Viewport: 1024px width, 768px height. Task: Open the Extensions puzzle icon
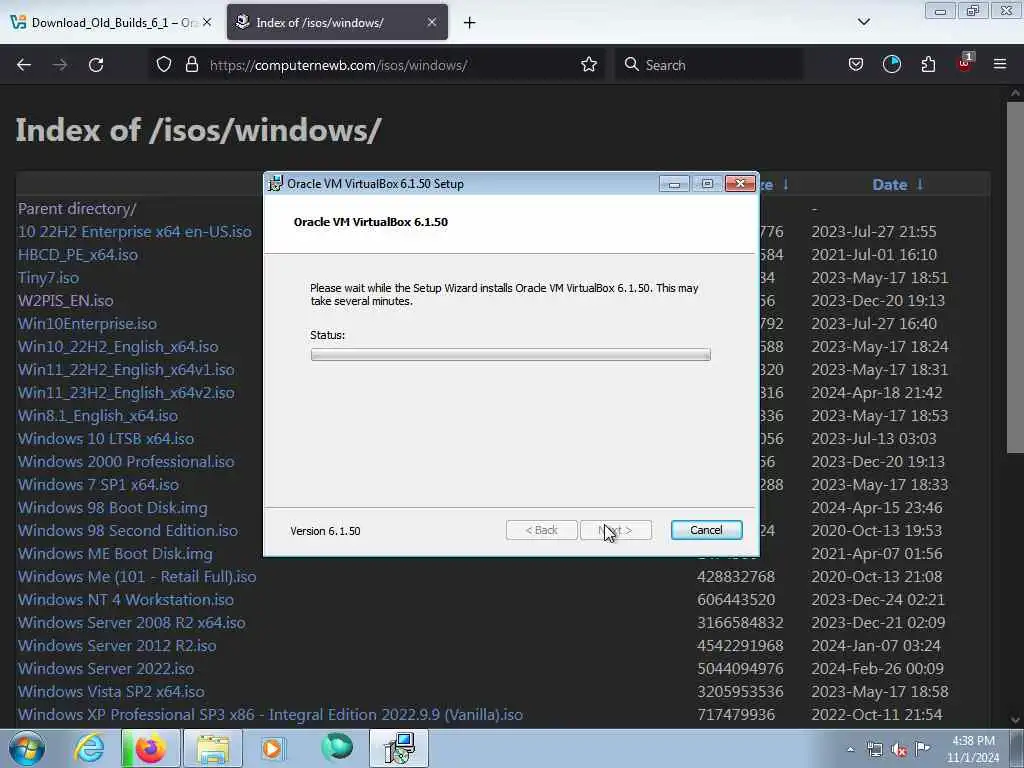928,65
